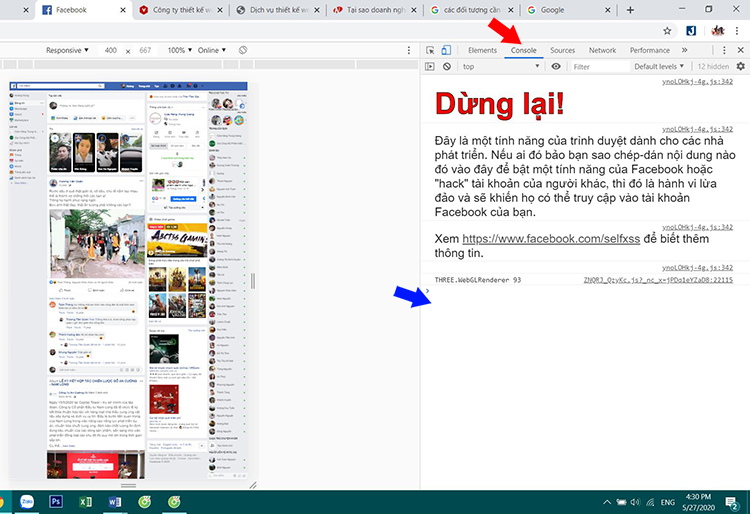Open the top context dropdown
This screenshot has width=750, height=514.
coord(501,66)
